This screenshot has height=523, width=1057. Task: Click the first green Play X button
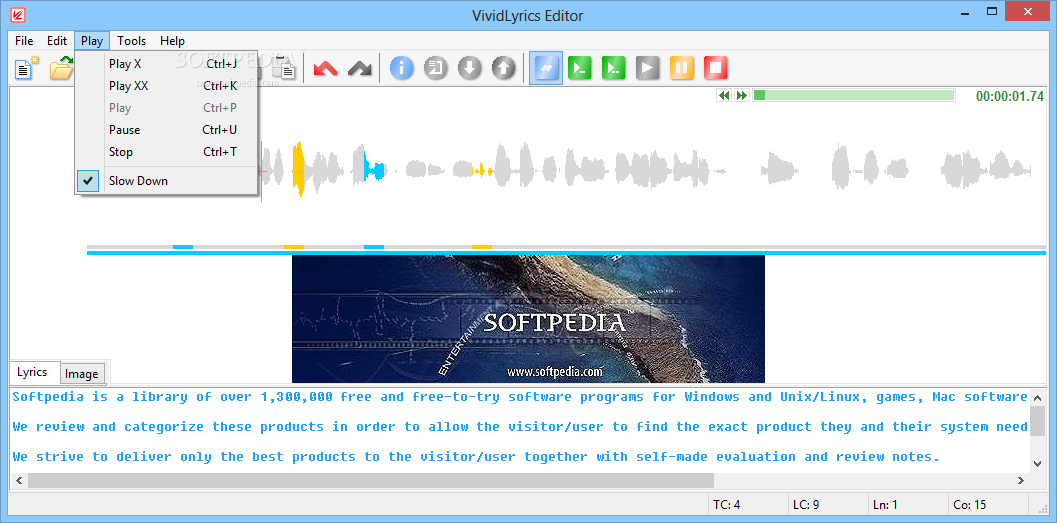pyautogui.click(x=580, y=68)
